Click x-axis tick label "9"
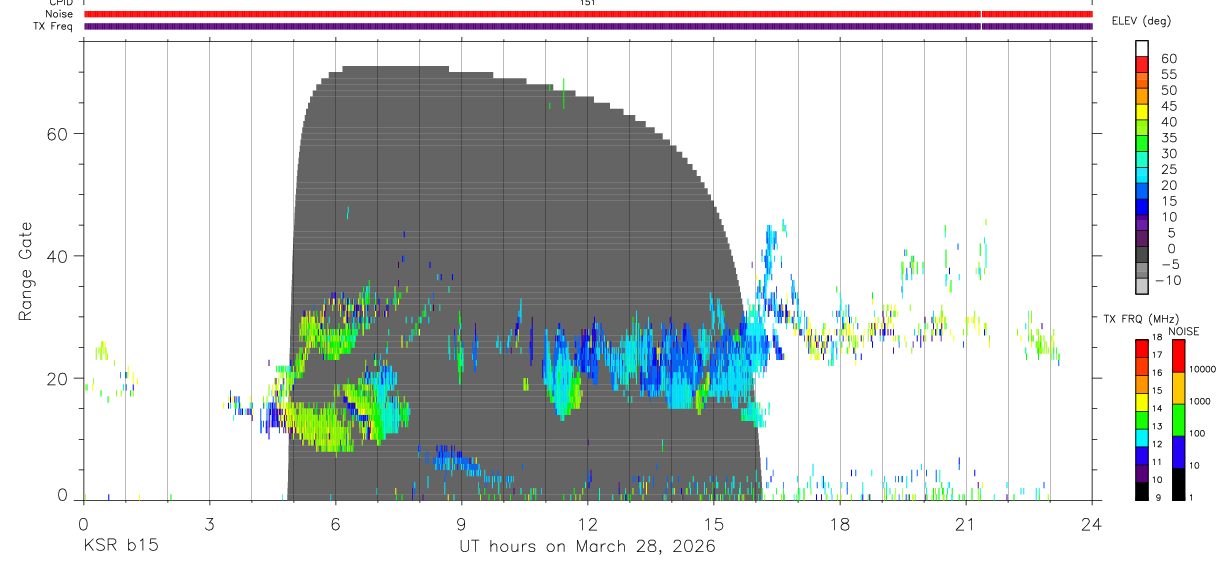The width and height of the screenshot is (1228, 567). pos(461,525)
